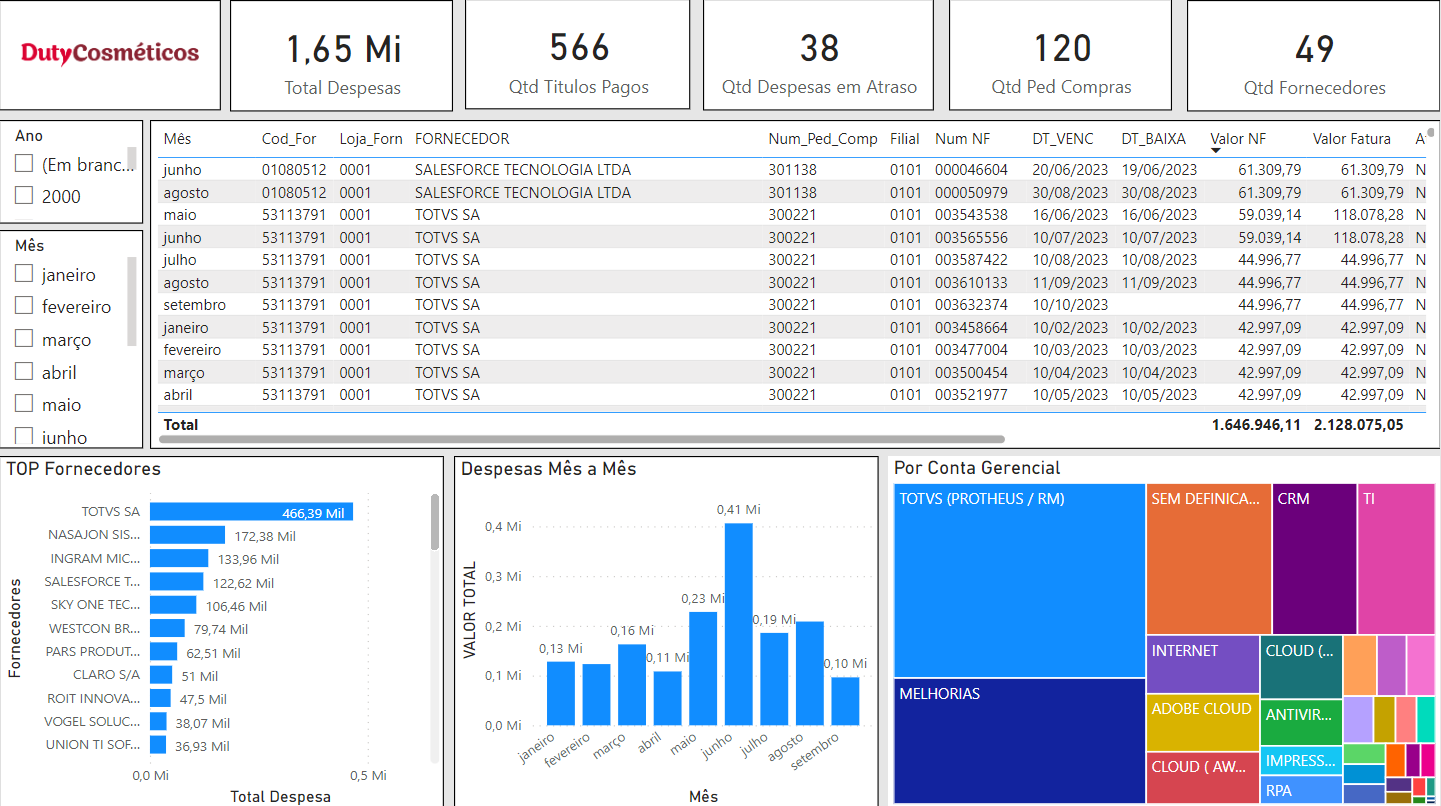Viewport: 1441px width, 806px height.
Task: Select the MELHORIAS treemap tile
Action: 1019,741
